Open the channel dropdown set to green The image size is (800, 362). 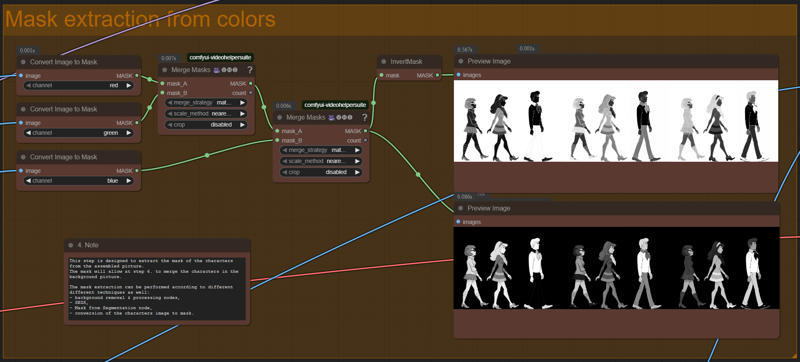point(79,133)
